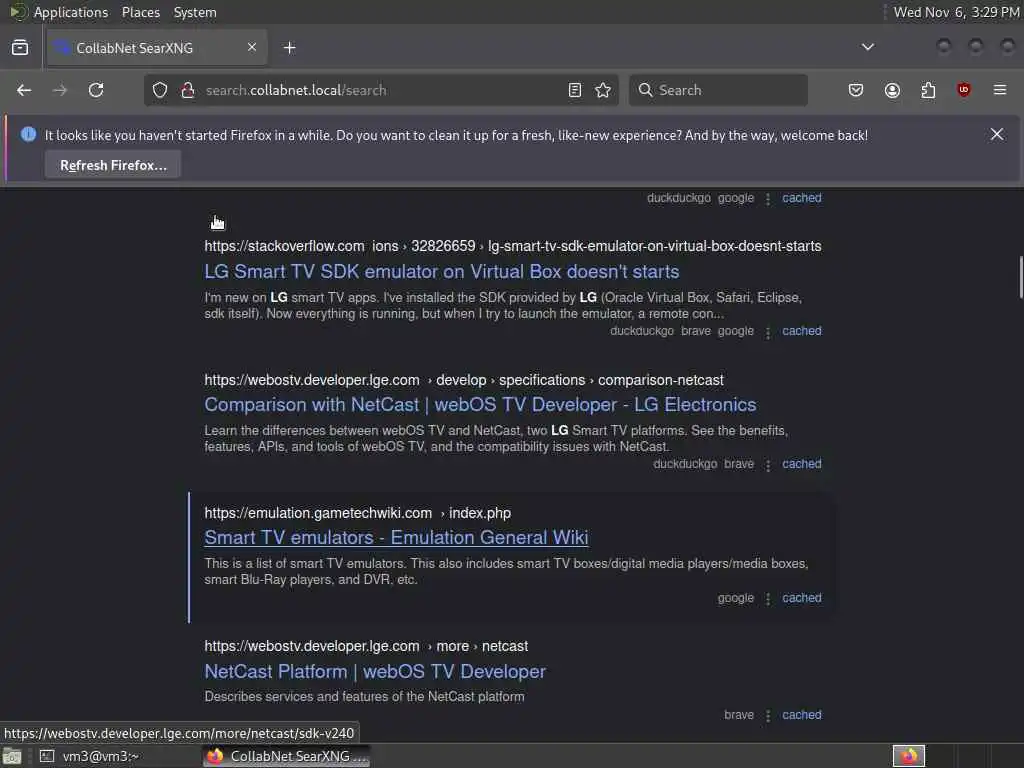Reload the page with the refresh icon
This screenshot has height=768, width=1024.
(96, 90)
